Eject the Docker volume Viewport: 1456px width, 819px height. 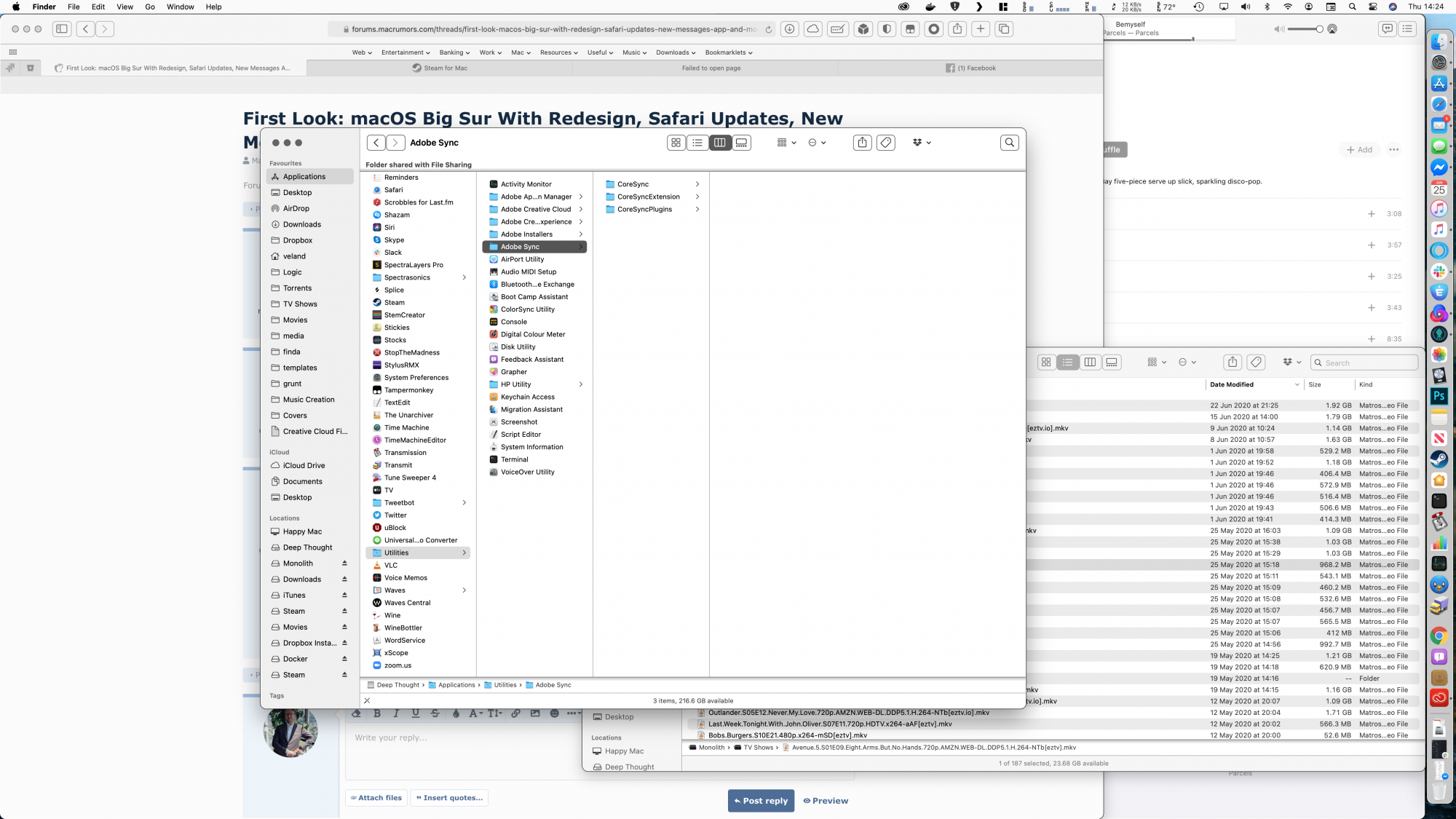tap(344, 659)
